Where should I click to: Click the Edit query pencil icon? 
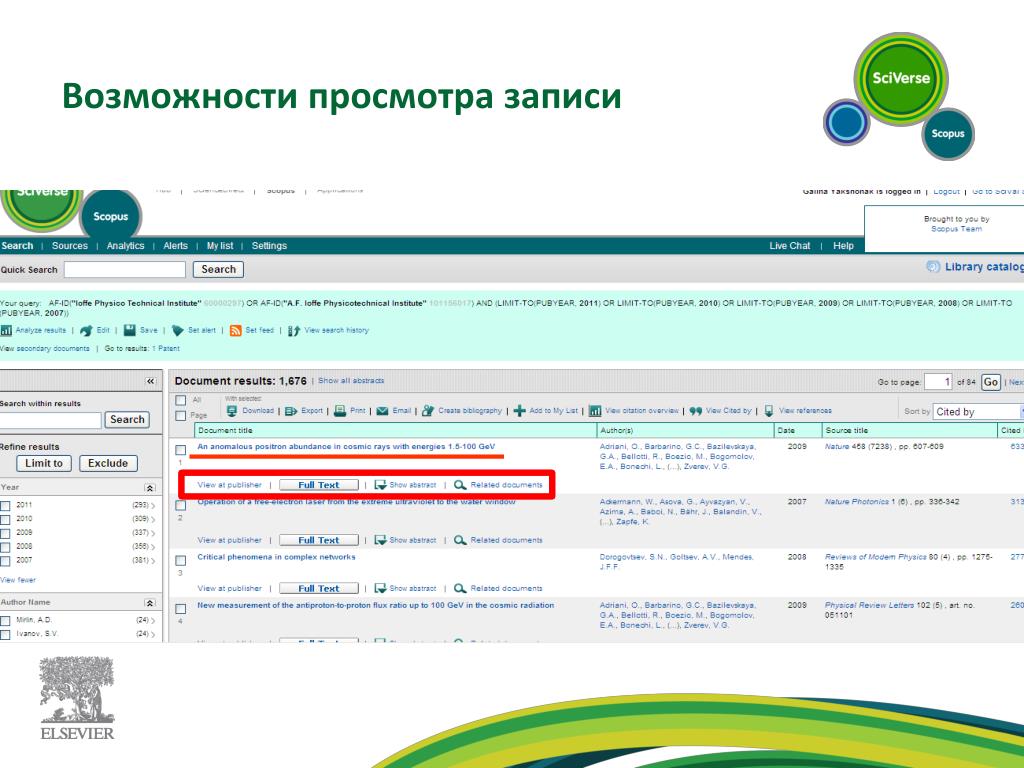click(86, 330)
